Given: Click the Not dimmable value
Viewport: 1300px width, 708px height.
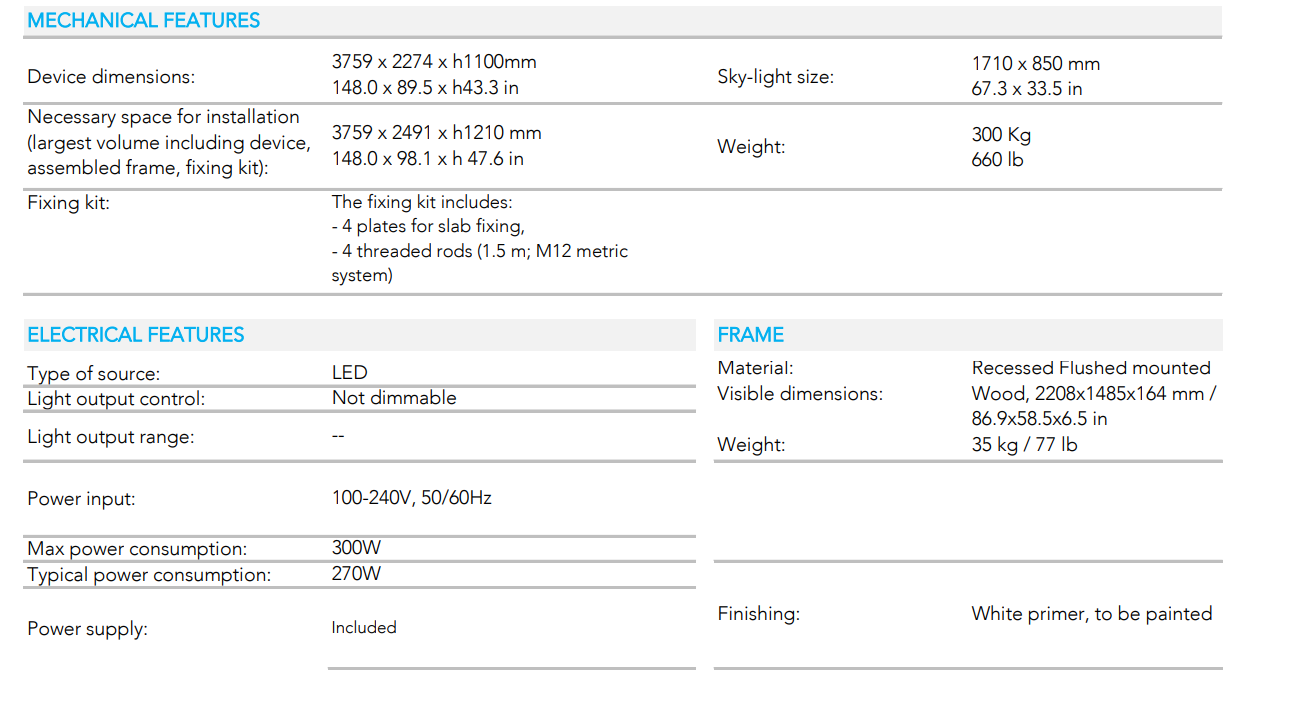Looking at the screenshot, I should [x=394, y=398].
